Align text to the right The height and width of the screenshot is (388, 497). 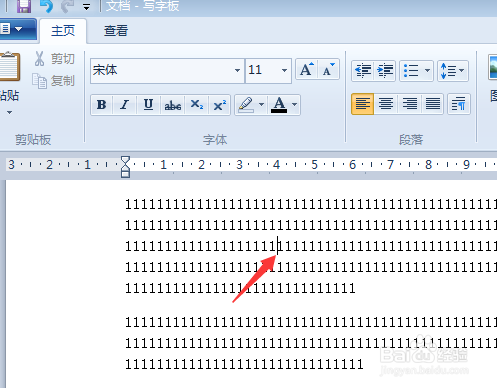(x=410, y=104)
